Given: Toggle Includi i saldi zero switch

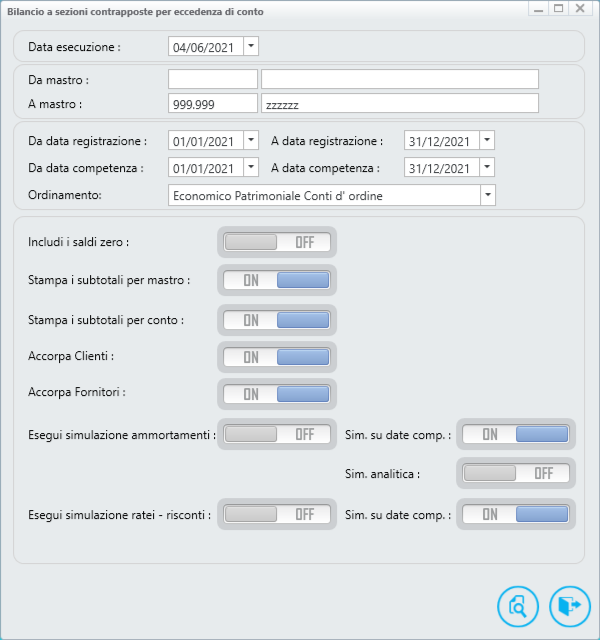Looking at the screenshot, I should click(x=277, y=242).
